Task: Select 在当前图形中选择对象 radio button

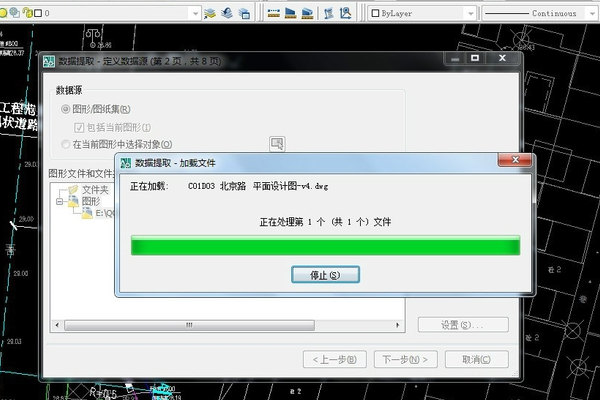Action: click(x=65, y=144)
